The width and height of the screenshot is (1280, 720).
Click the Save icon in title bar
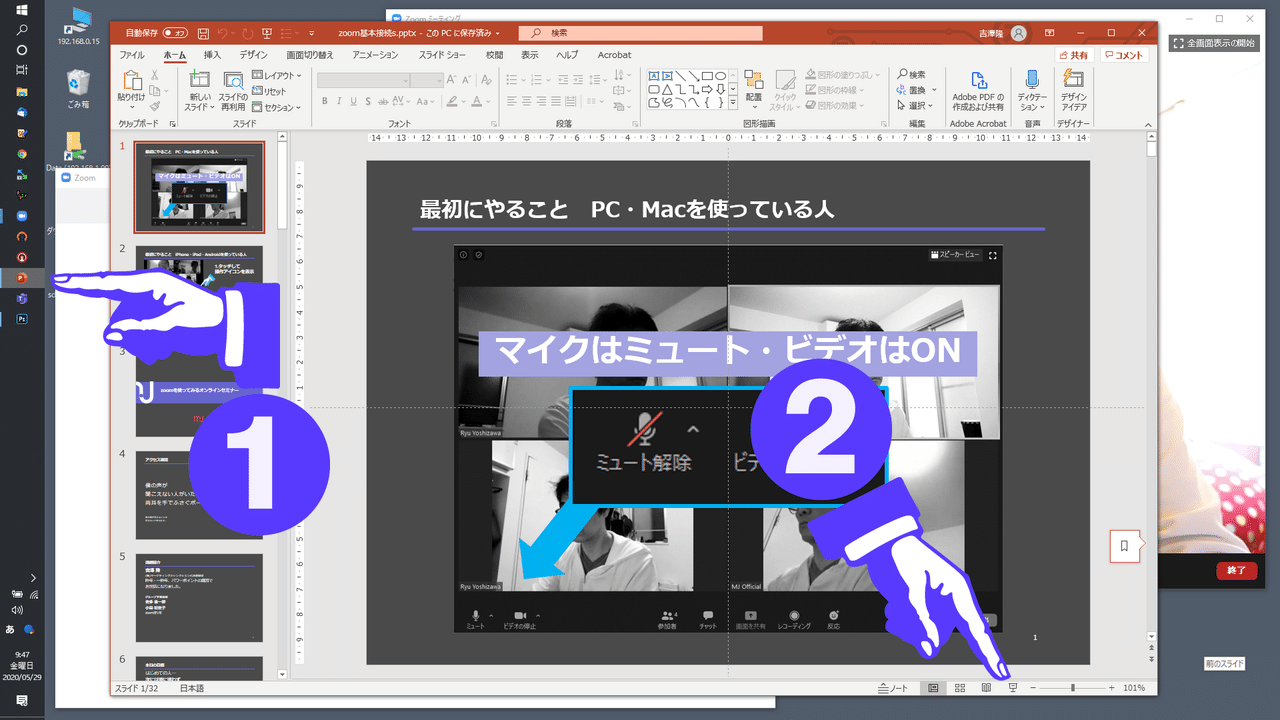point(202,33)
